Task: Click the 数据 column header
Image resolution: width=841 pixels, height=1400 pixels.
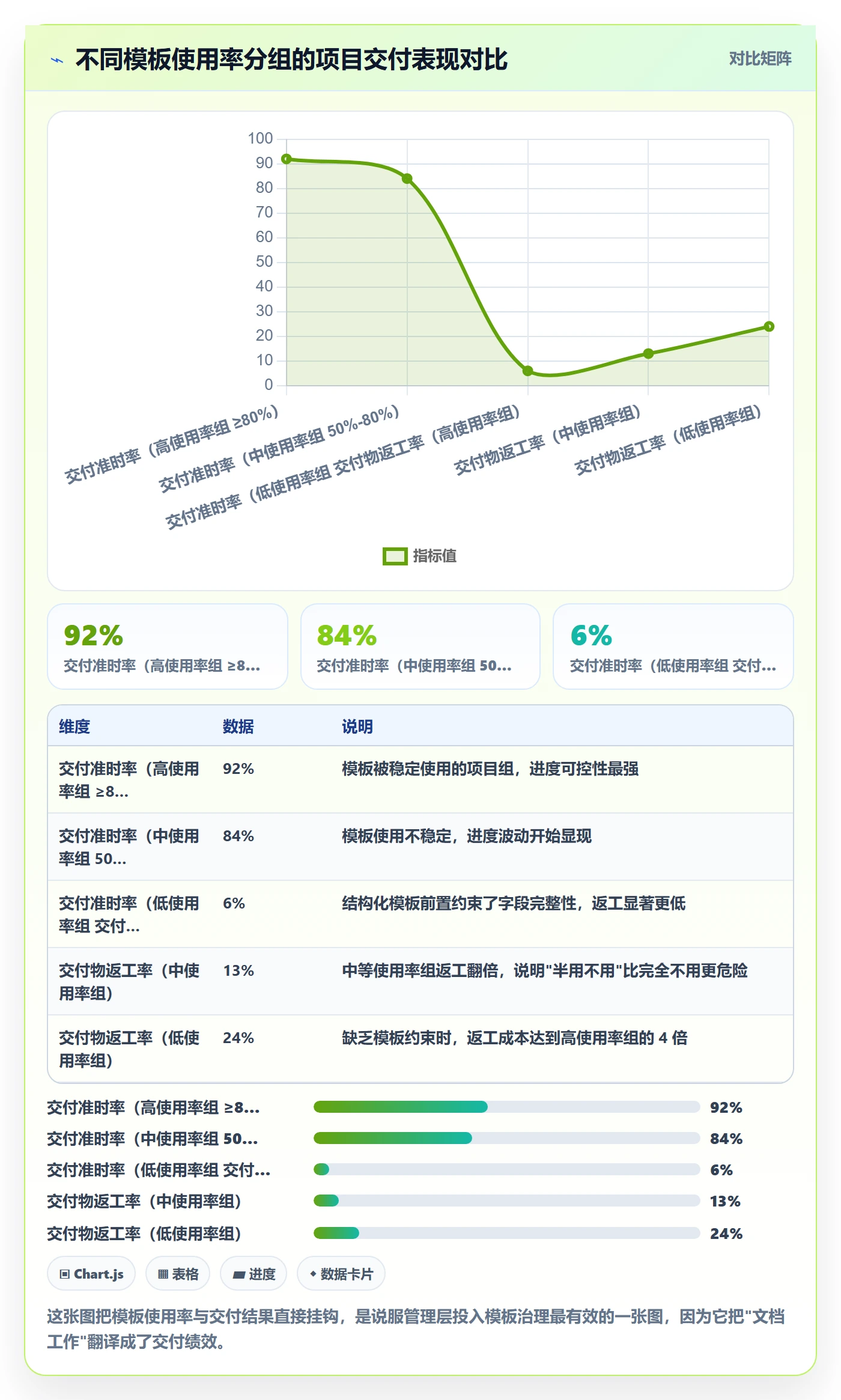Action: point(238,726)
